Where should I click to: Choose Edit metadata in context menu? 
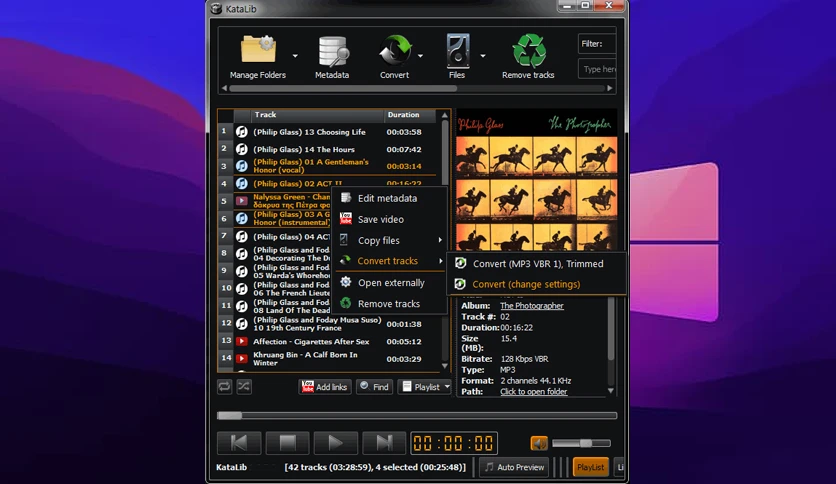click(389, 198)
